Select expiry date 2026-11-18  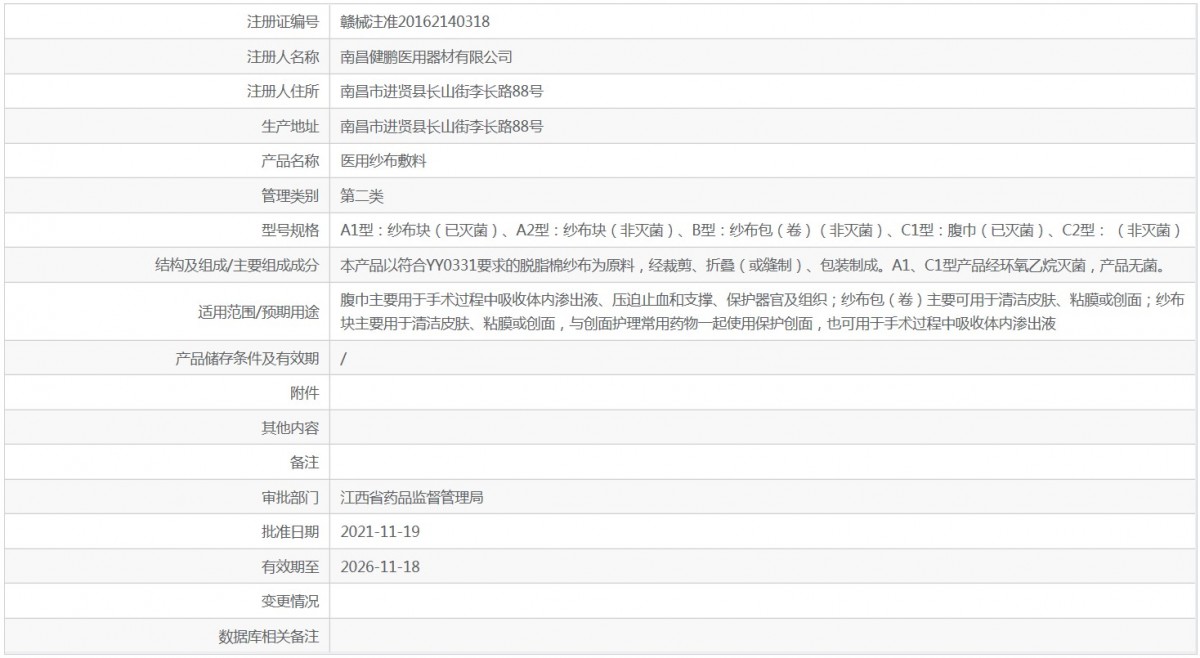pyautogui.click(x=381, y=566)
